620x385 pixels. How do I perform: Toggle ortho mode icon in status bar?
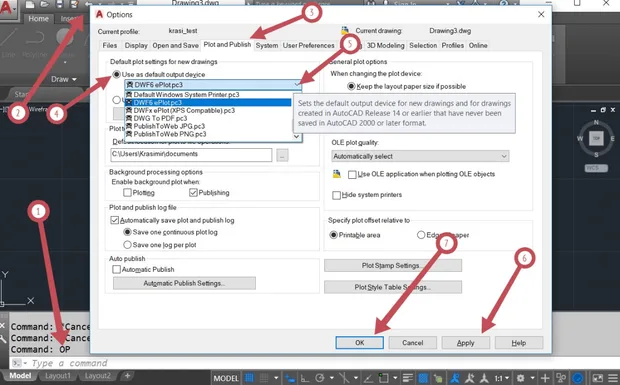(304, 378)
